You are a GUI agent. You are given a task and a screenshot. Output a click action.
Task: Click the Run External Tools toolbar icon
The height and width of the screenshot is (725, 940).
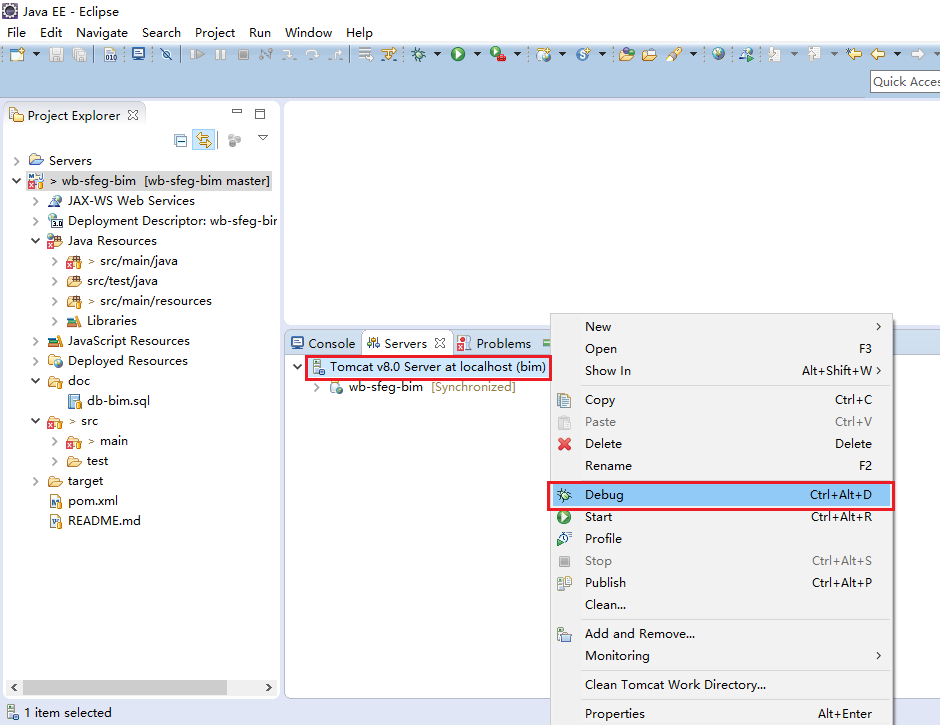(x=498, y=55)
